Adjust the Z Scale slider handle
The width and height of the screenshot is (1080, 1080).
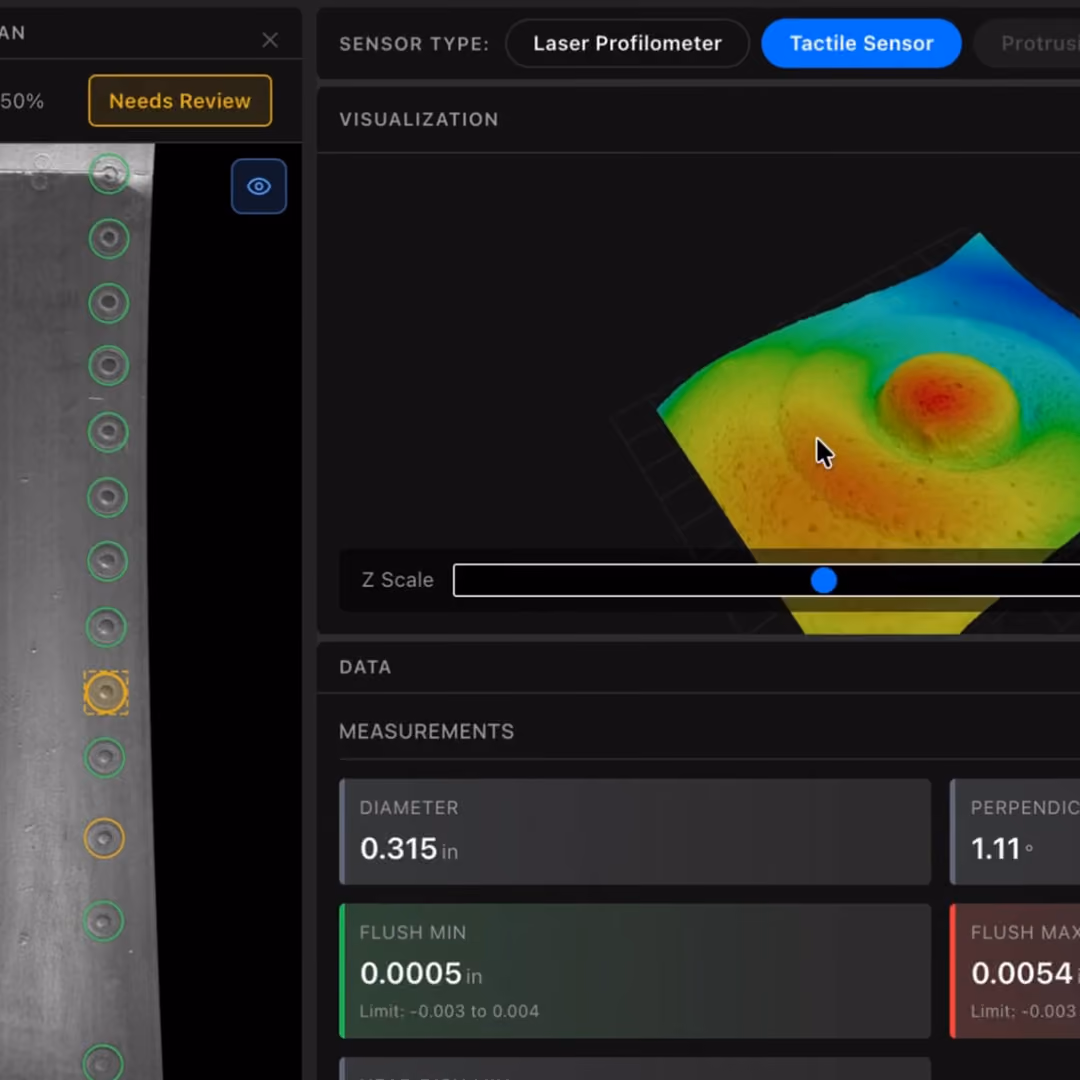tap(824, 580)
